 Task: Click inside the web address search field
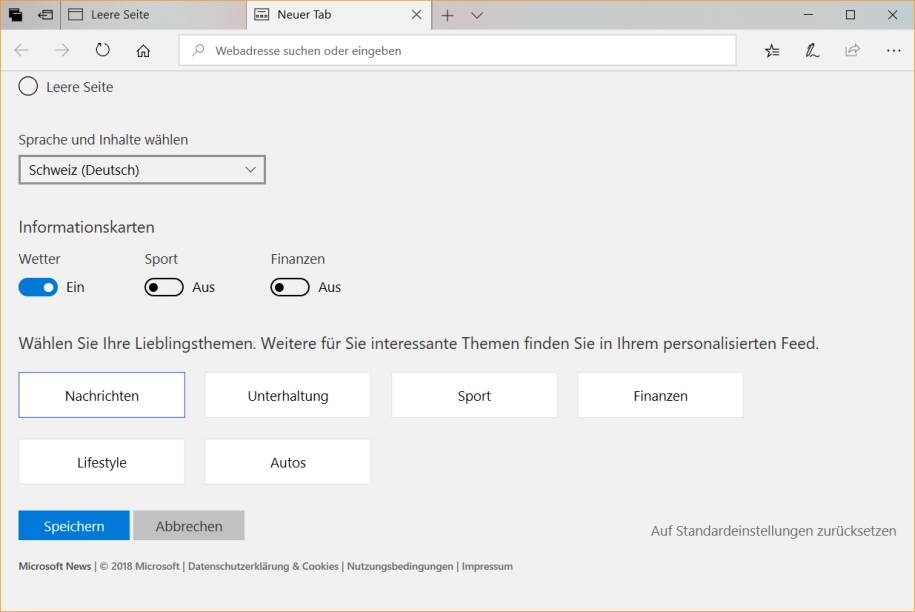(x=457, y=50)
